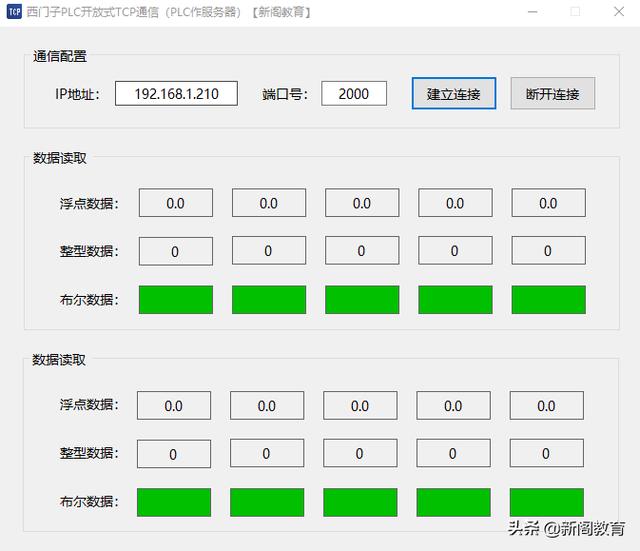640x551 pixels.
Task: Focus the 端口号 field showing 2000
Action: (354, 93)
